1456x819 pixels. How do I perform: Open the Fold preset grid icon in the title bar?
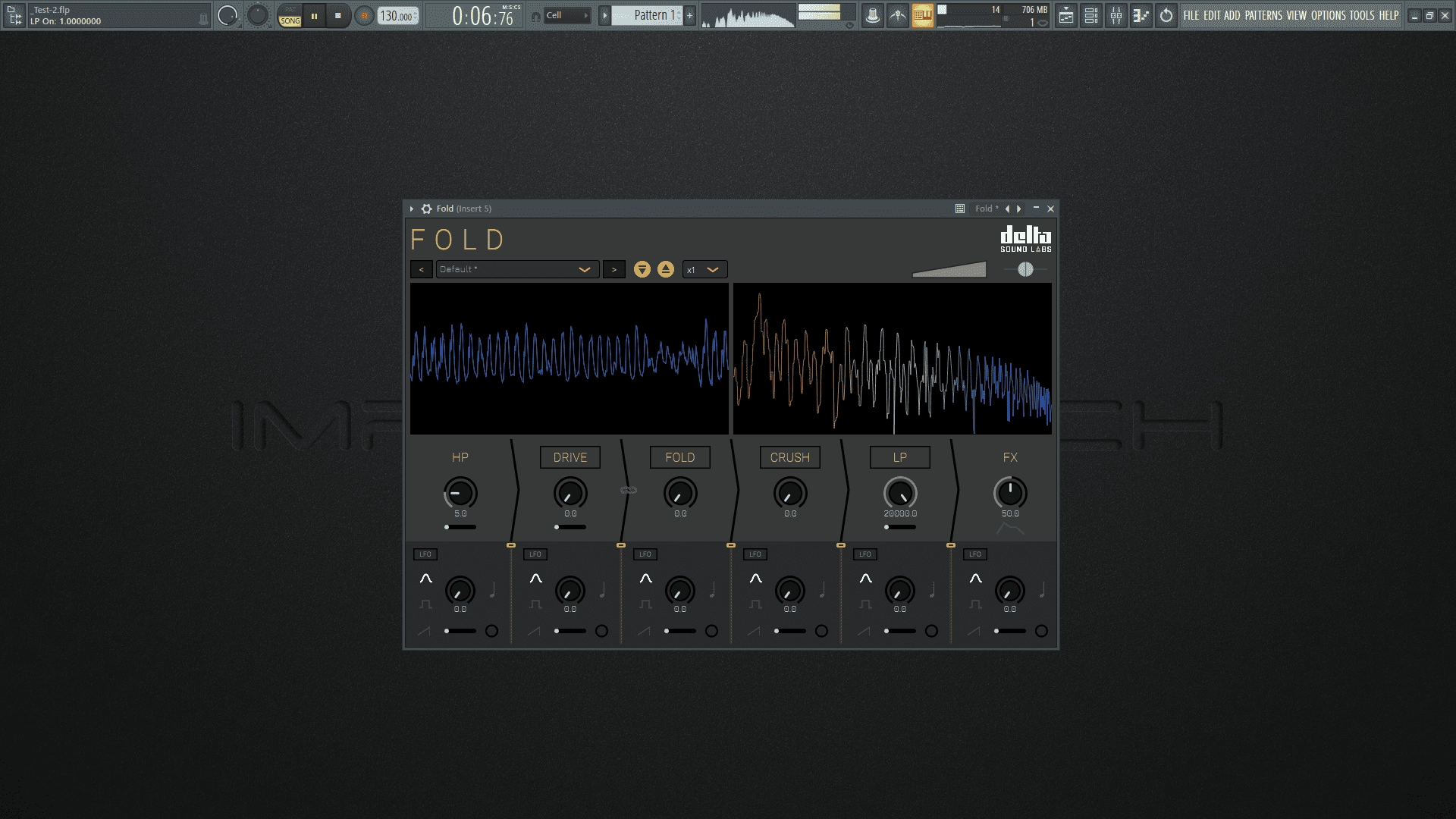coord(960,209)
